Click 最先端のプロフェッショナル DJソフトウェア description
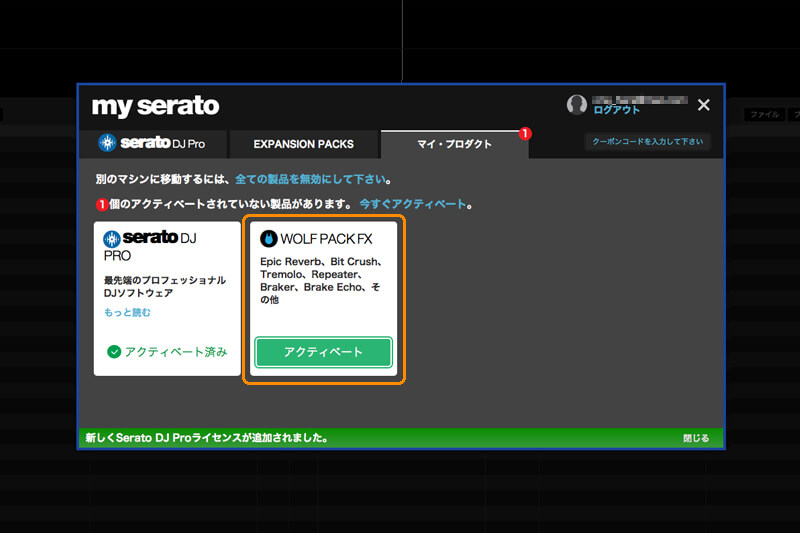Image resolution: width=800 pixels, height=533 pixels. (164, 287)
